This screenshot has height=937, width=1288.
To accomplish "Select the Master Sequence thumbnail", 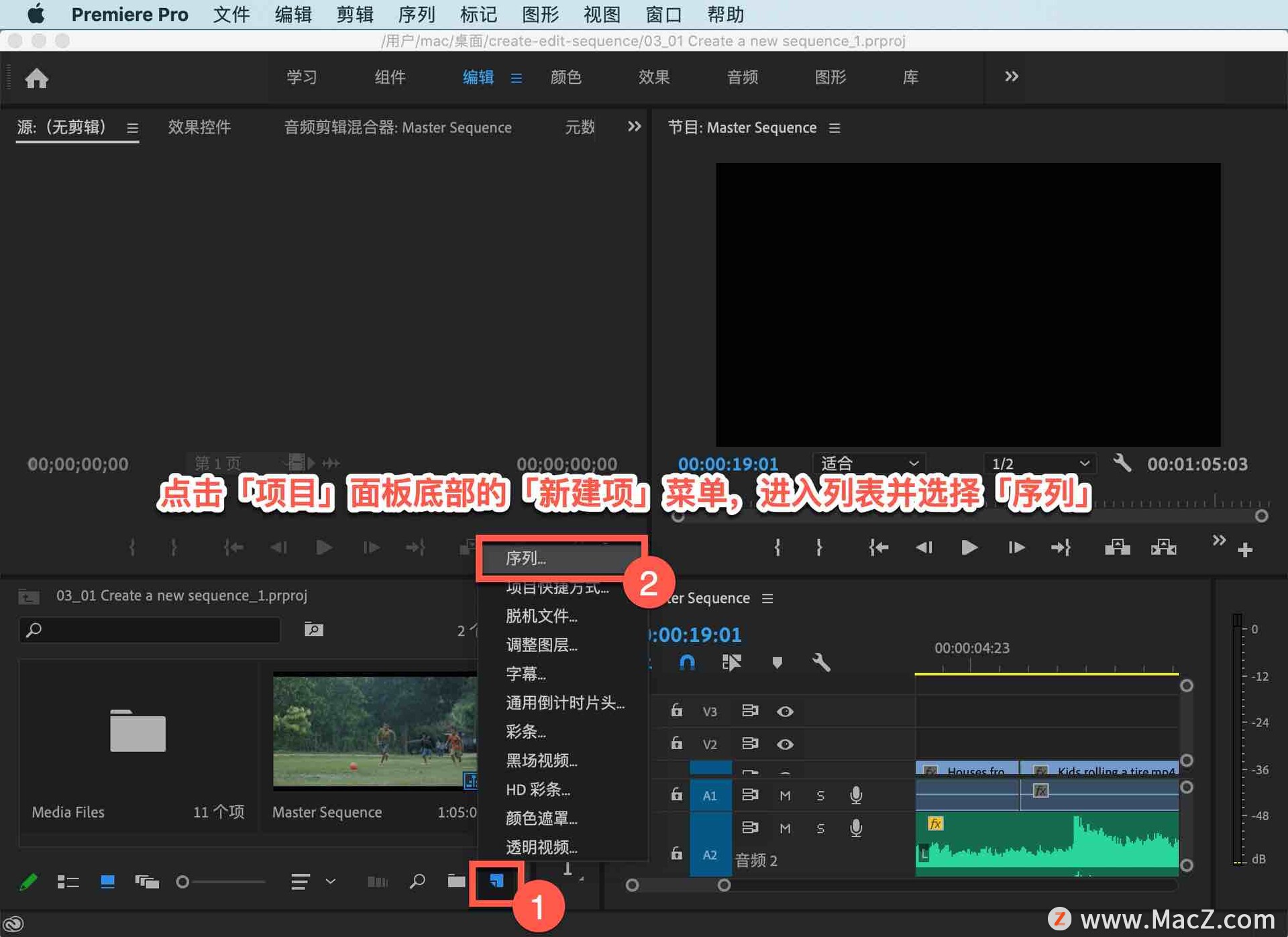I will pyautogui.click(x=374, y=730).
